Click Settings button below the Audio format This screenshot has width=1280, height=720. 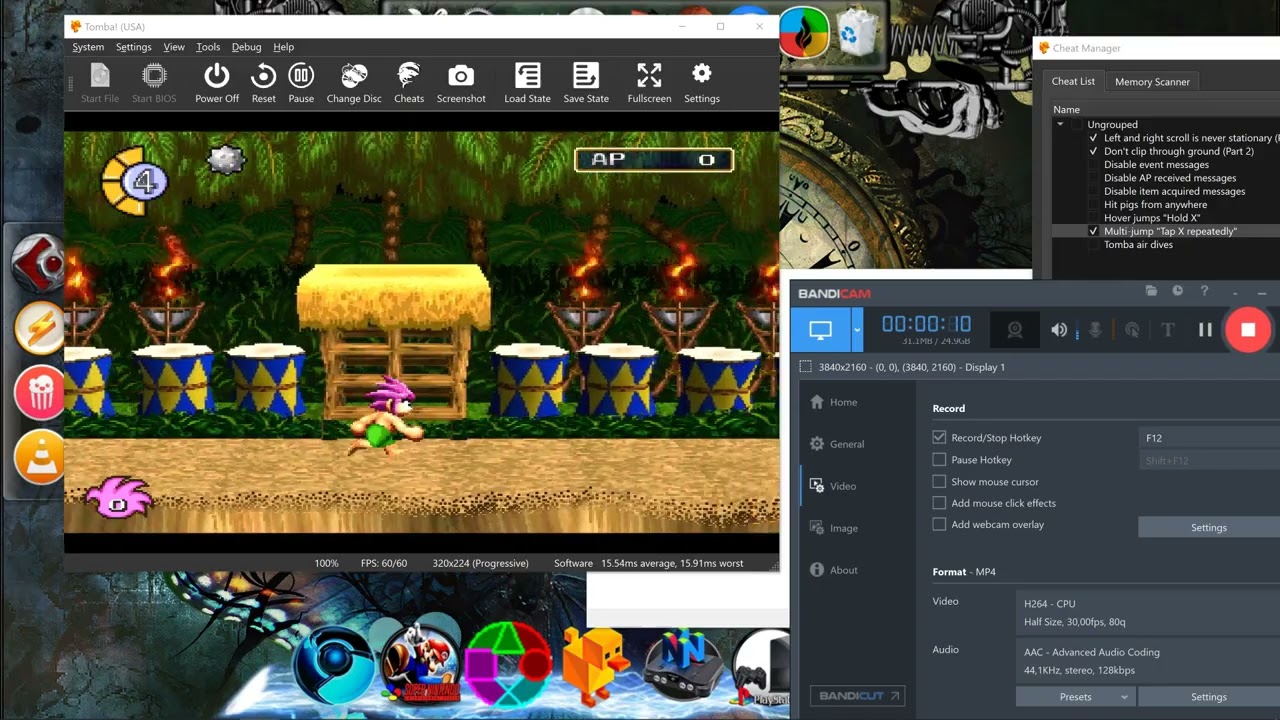pyautogui.click(x=1208, y=697)
